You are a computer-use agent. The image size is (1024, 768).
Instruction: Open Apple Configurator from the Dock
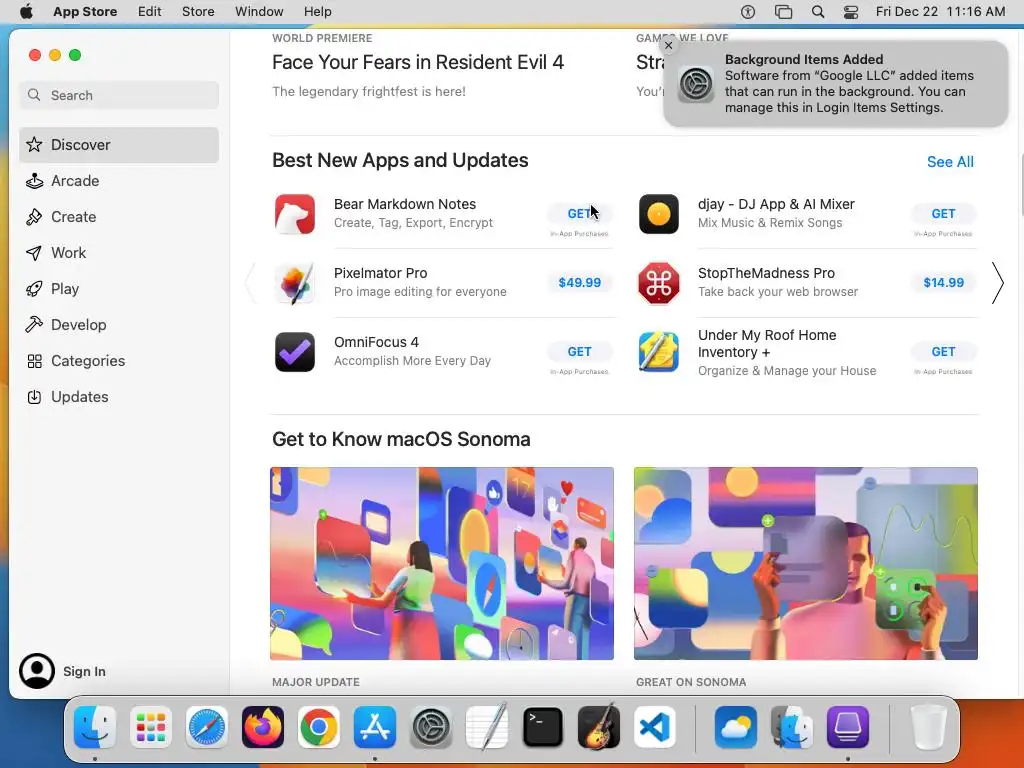pos(848,727)
